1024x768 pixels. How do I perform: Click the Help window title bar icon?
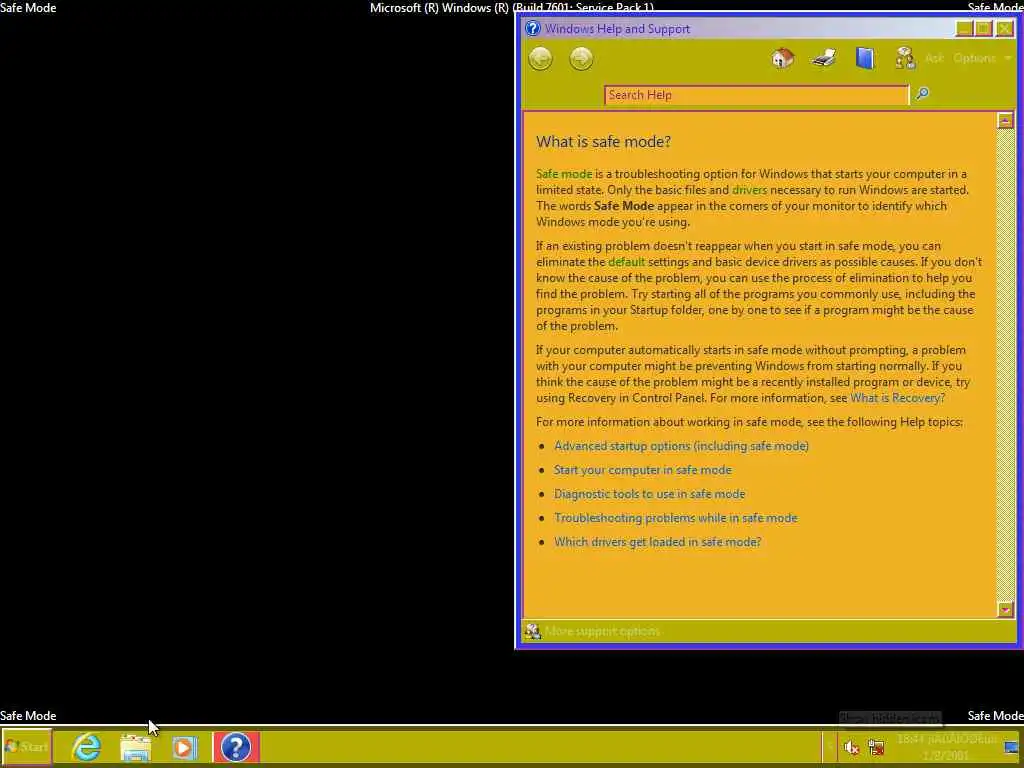(533, 29)
